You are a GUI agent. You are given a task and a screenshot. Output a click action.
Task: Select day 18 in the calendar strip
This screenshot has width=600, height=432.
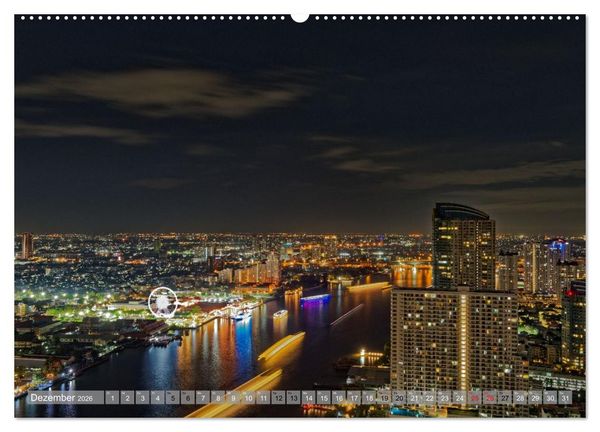pyautogui.click(x=369, y=398)
